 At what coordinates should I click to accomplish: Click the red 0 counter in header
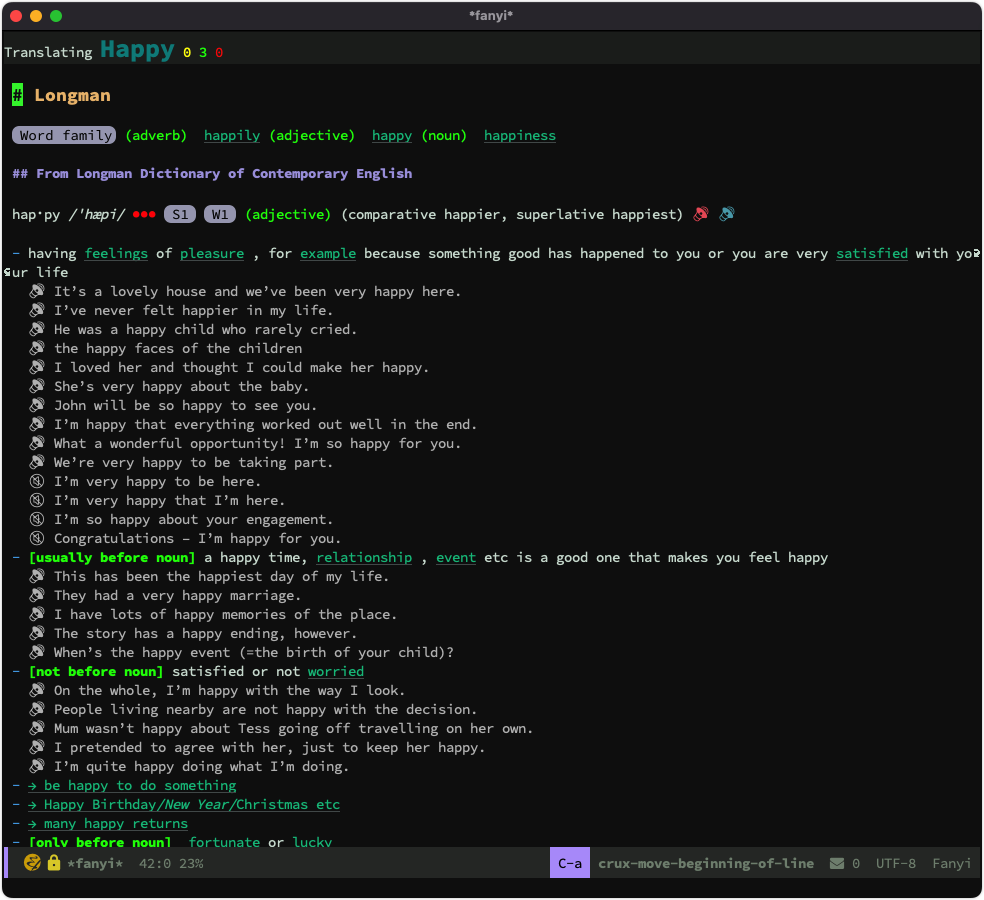click(219, 53)
